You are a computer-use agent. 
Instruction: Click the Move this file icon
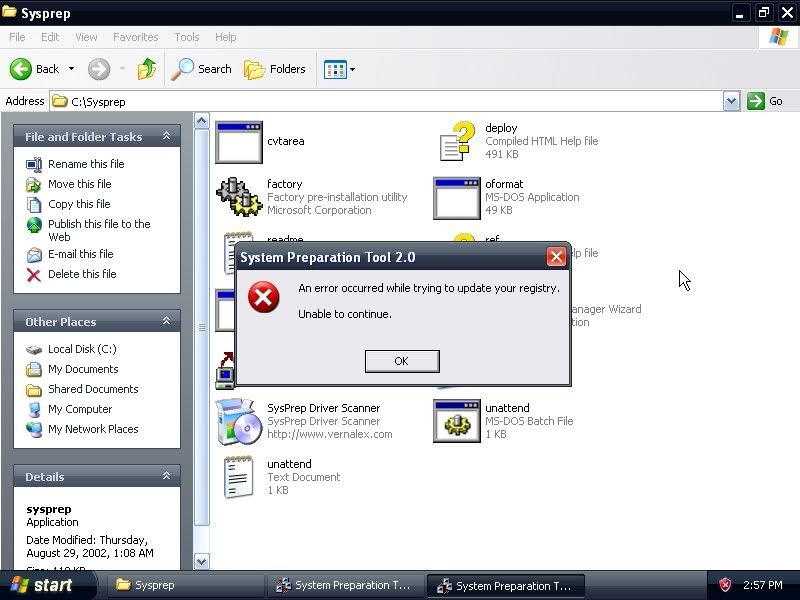click(34, 184)
